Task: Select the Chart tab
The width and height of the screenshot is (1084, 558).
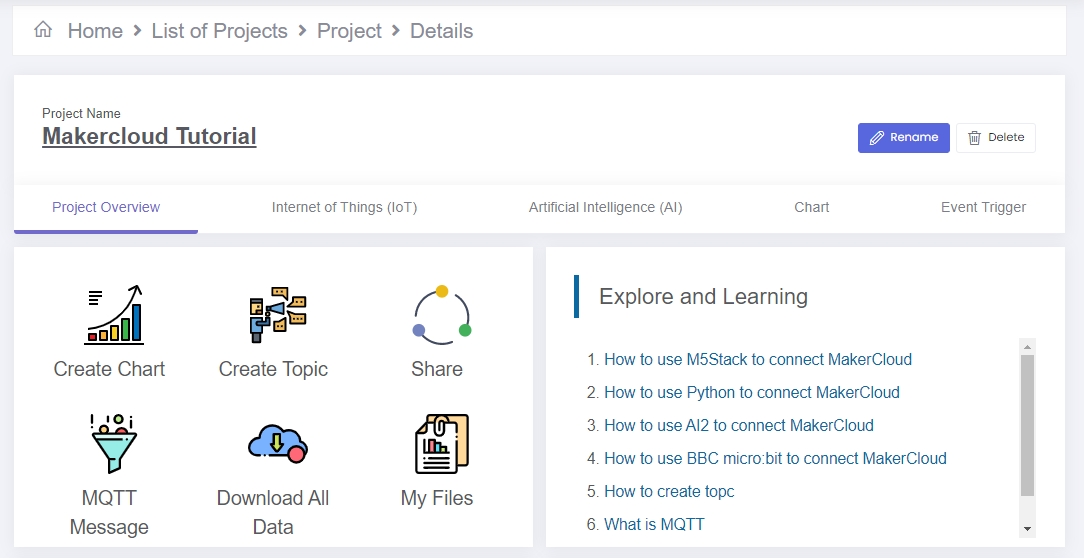Action: click(x=812, y=207)
